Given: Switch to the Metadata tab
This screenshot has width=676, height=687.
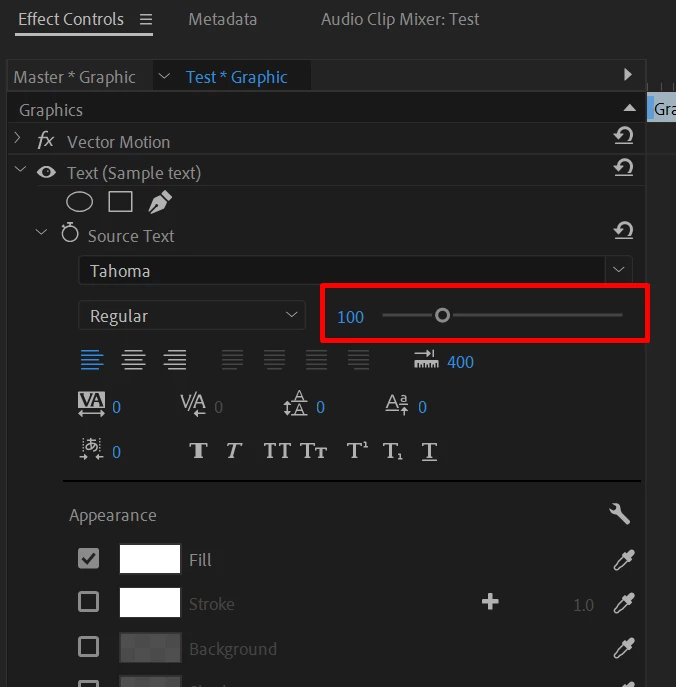Looking at the screenshot, I should [223, 19].
